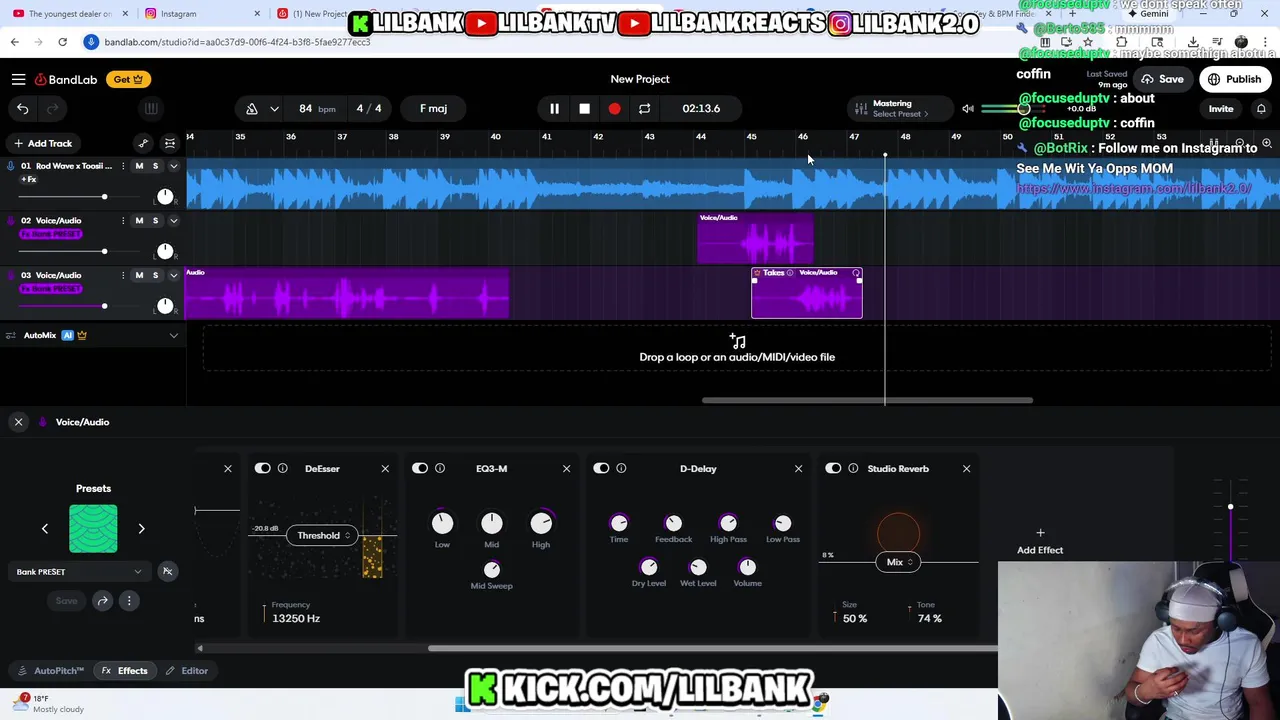1280x720 pixels.
Task: Open track 02 three-dot menu
Action: click(123, 220)
